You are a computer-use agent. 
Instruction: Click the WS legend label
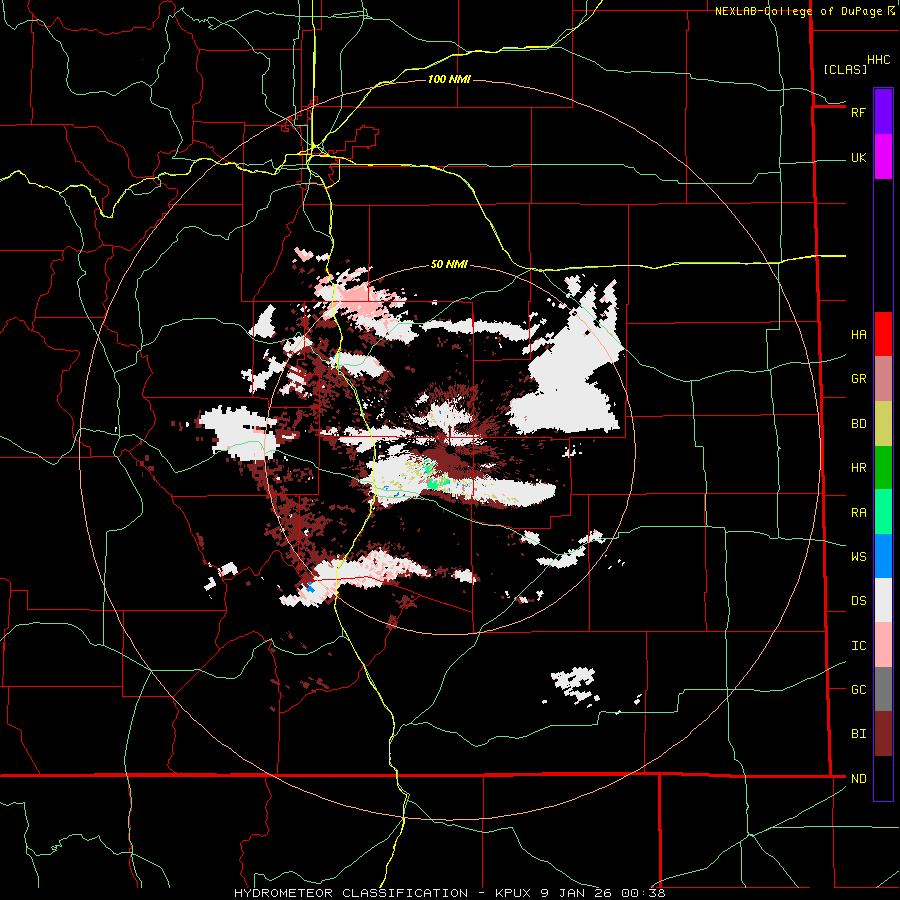click(x=858, y=557)
